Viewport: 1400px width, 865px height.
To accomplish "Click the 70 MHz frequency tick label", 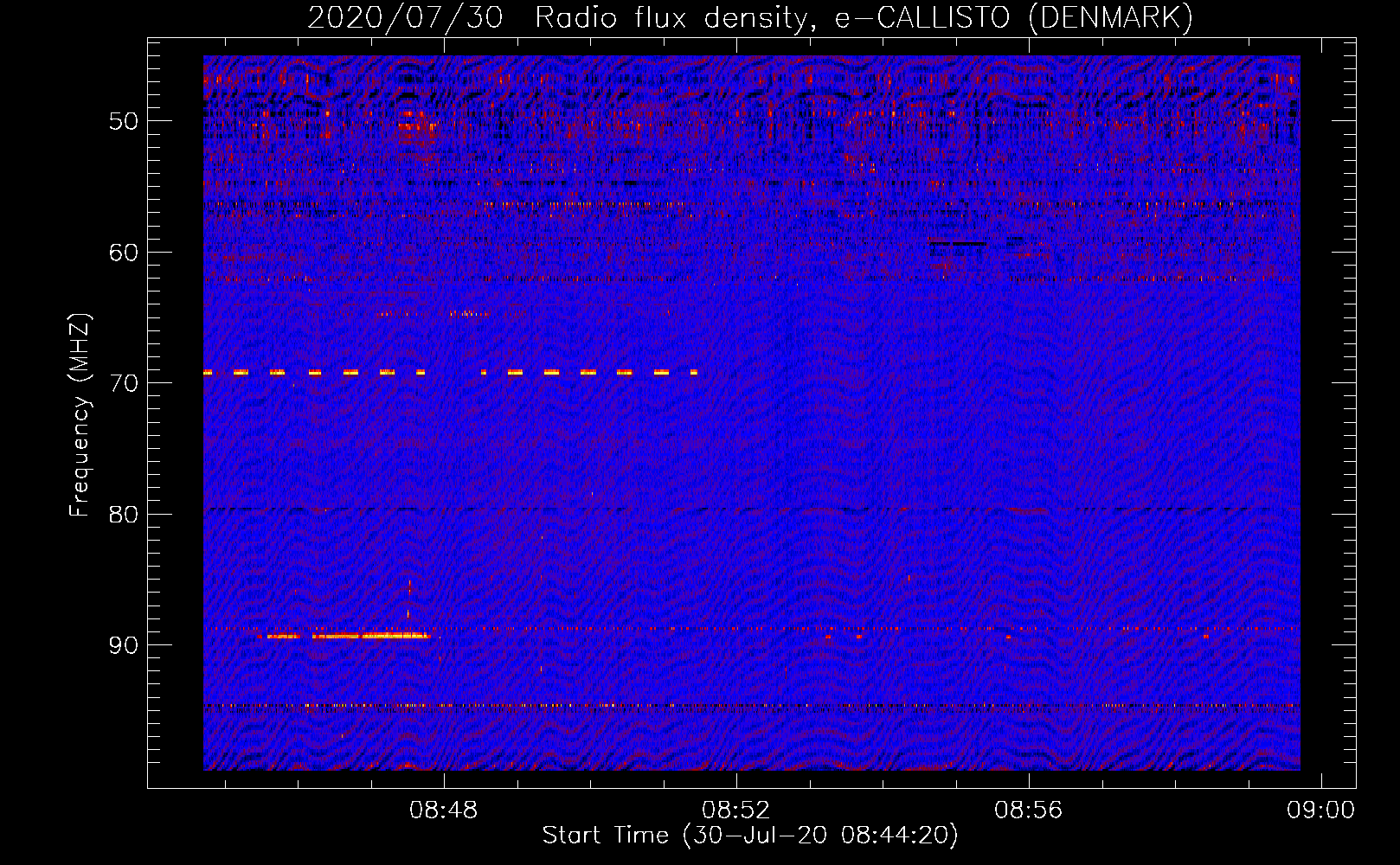I will 124,383.
